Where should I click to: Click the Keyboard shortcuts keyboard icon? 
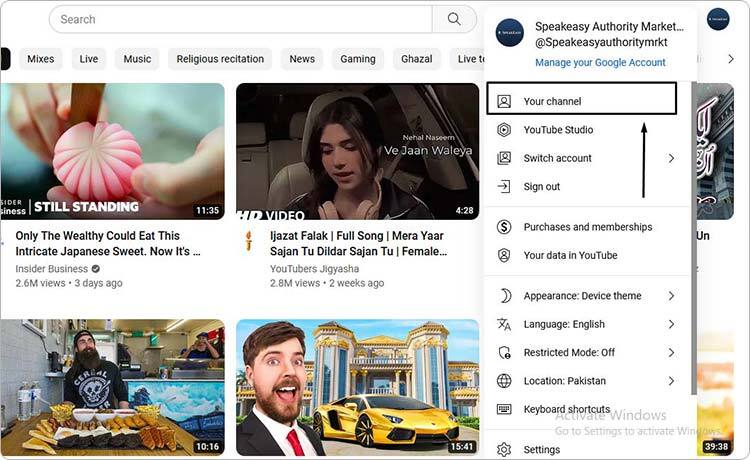pyautogui.click(x=504, y=409)
